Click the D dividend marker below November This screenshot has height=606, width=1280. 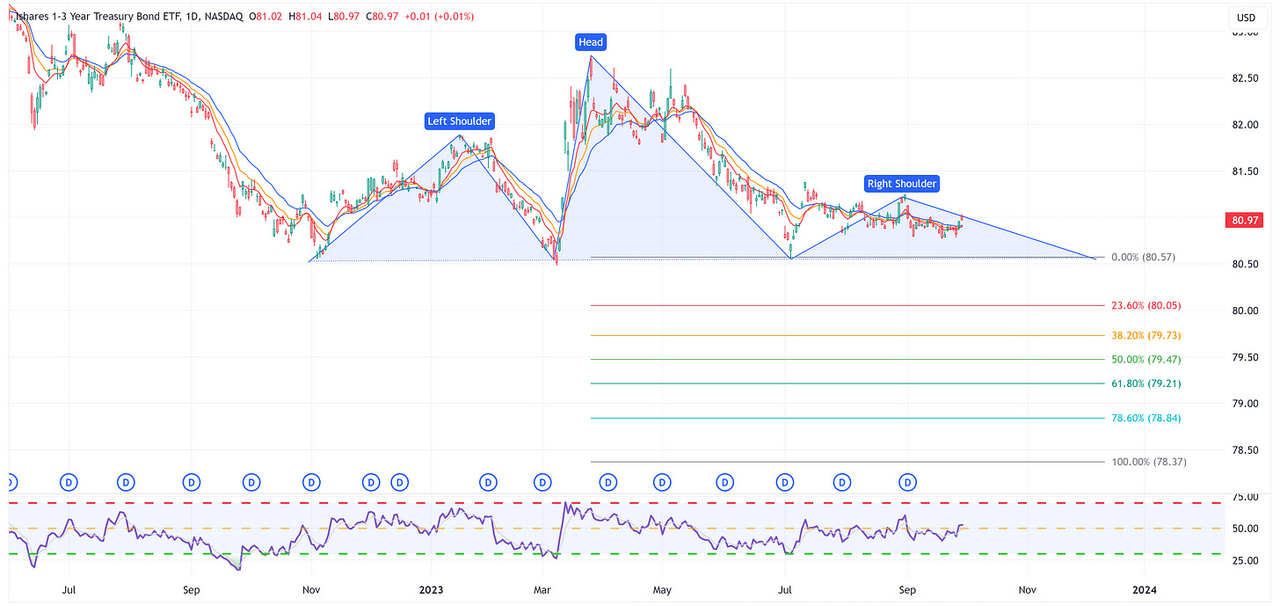[311, 481]
